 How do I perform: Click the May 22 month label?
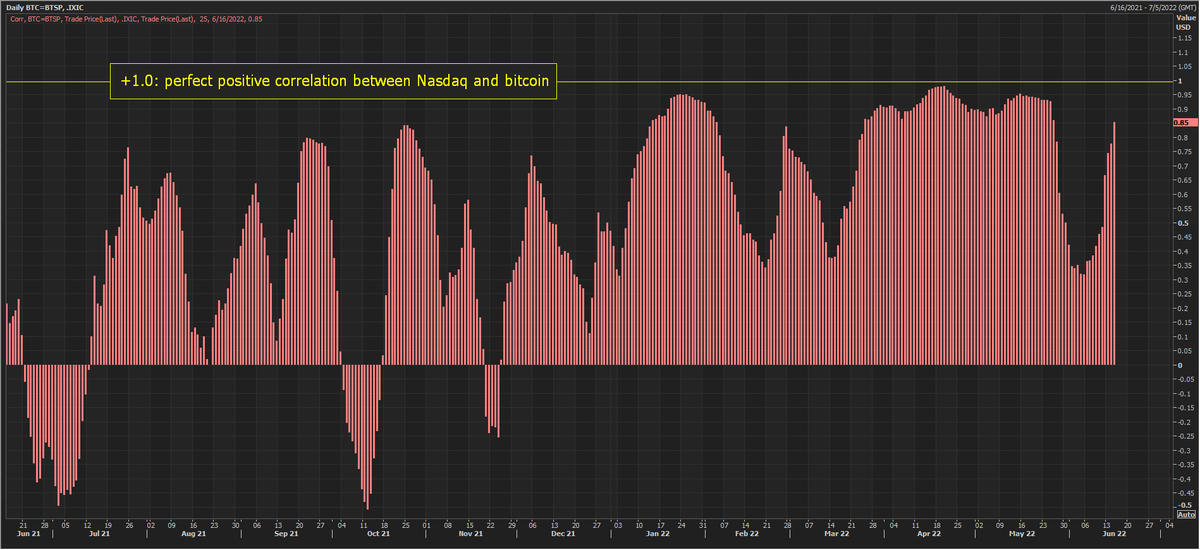[1022, 534]
